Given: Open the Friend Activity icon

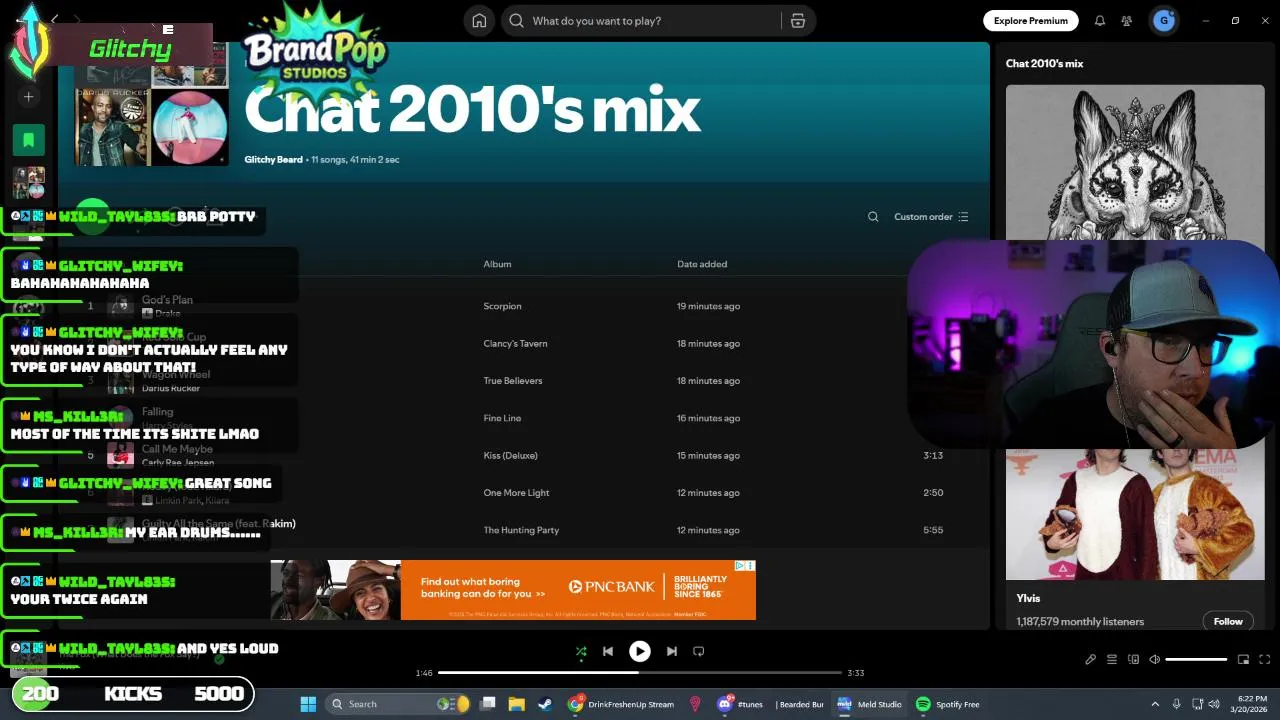Looking at the screenshot, I should click(1127, 21).
